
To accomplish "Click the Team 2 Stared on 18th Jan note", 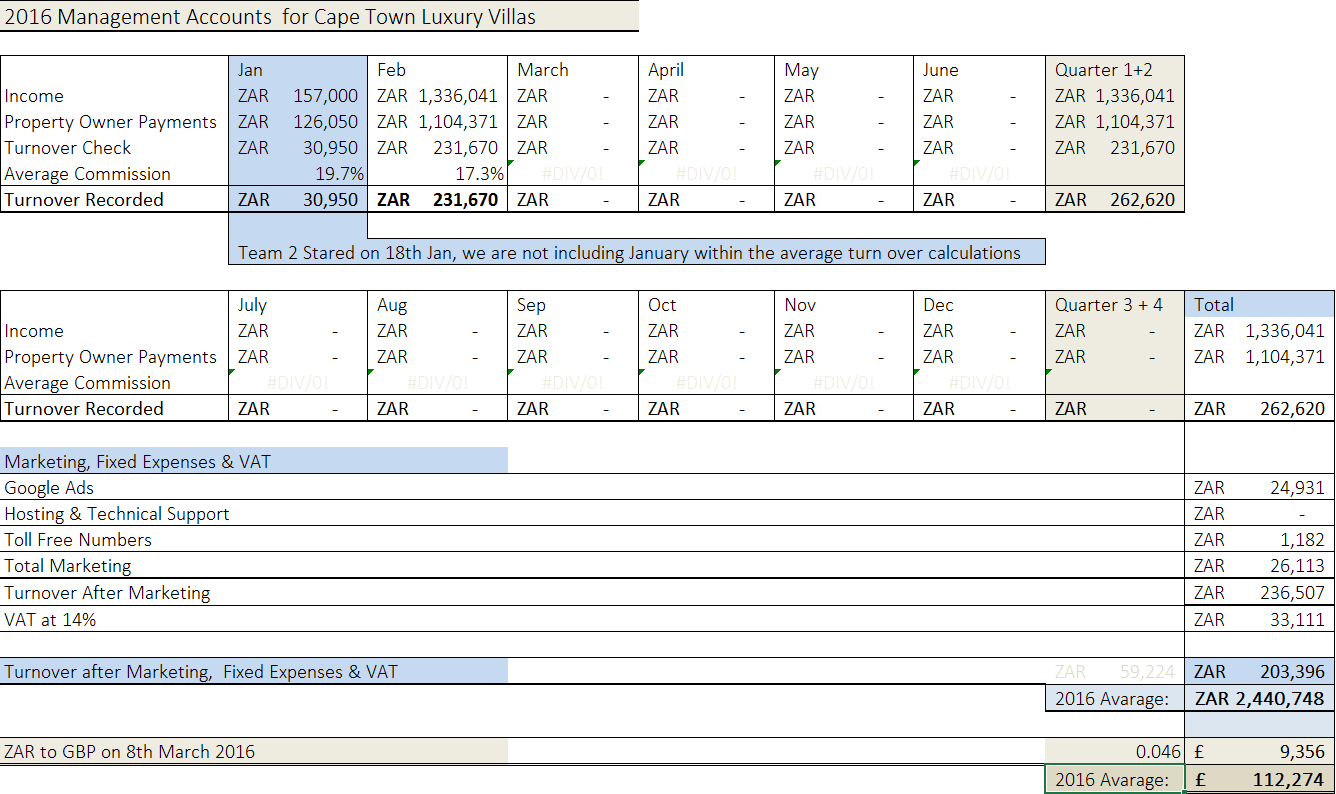I will pyautogui.click(x=637, y=252).
